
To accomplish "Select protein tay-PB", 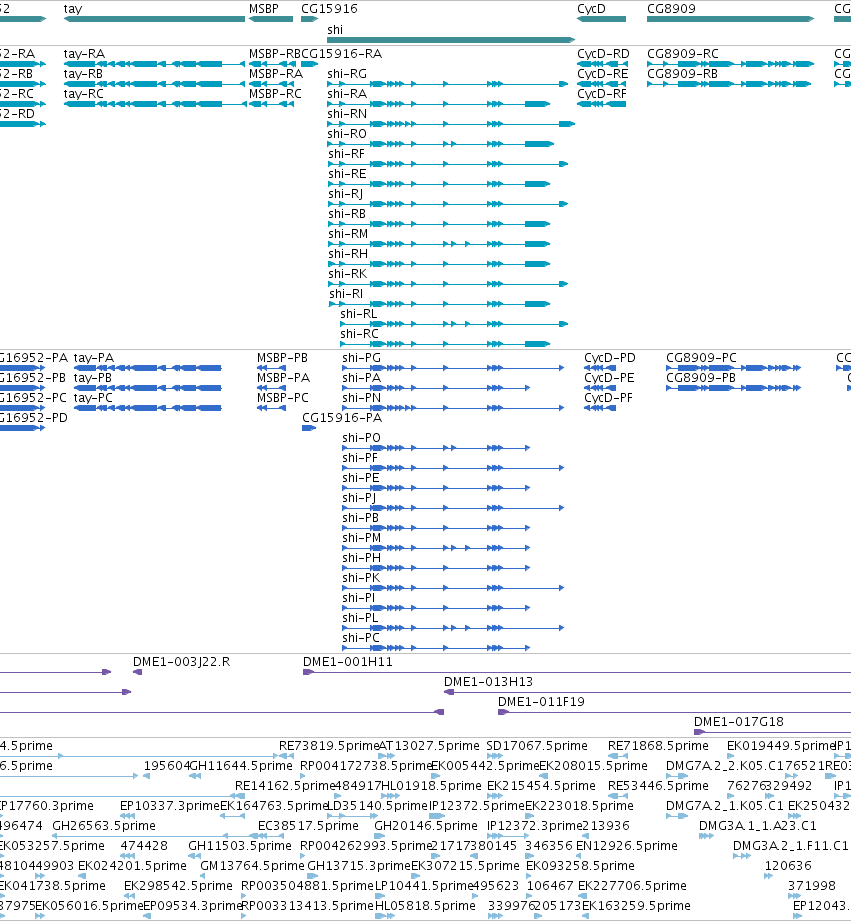I will 93,378.
